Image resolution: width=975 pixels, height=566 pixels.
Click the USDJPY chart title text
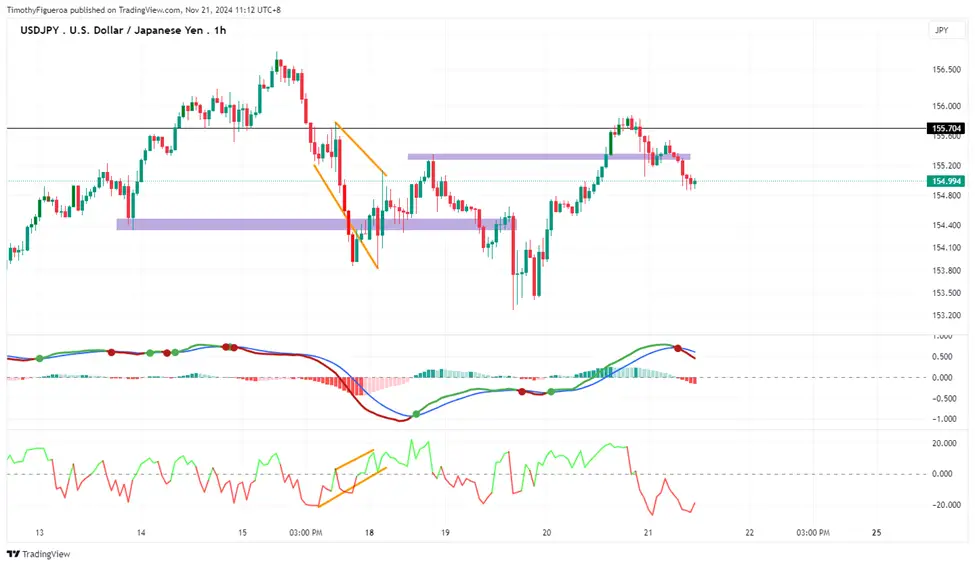pos(123,30)
